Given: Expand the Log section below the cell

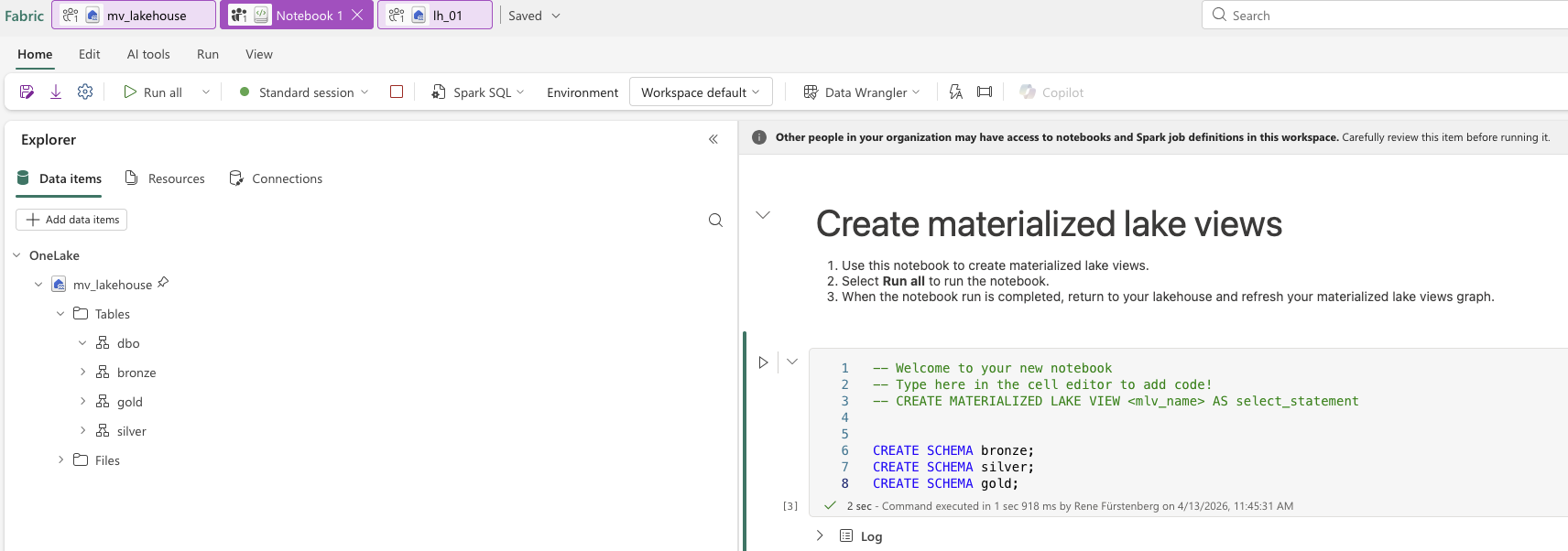Looking at the screenshot, I should tap(820, 535).
